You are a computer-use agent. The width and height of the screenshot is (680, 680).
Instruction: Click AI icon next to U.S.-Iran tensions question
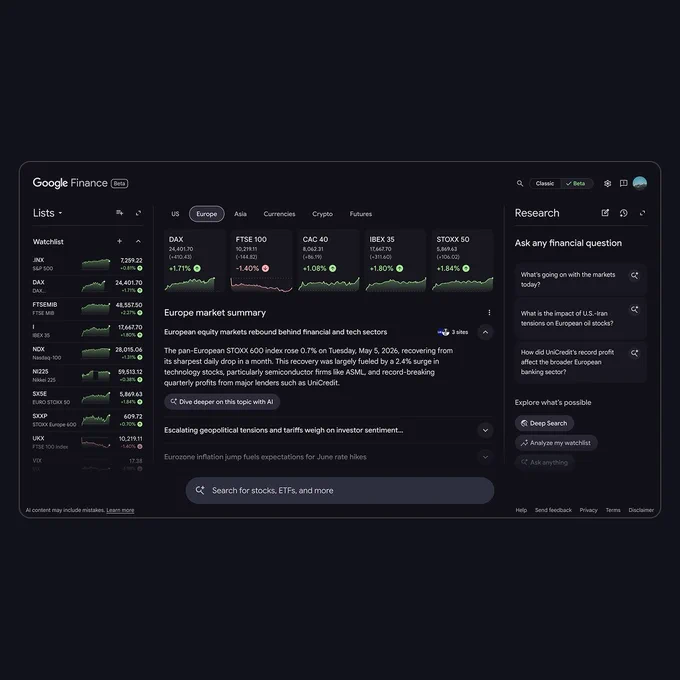pos(634,309)
